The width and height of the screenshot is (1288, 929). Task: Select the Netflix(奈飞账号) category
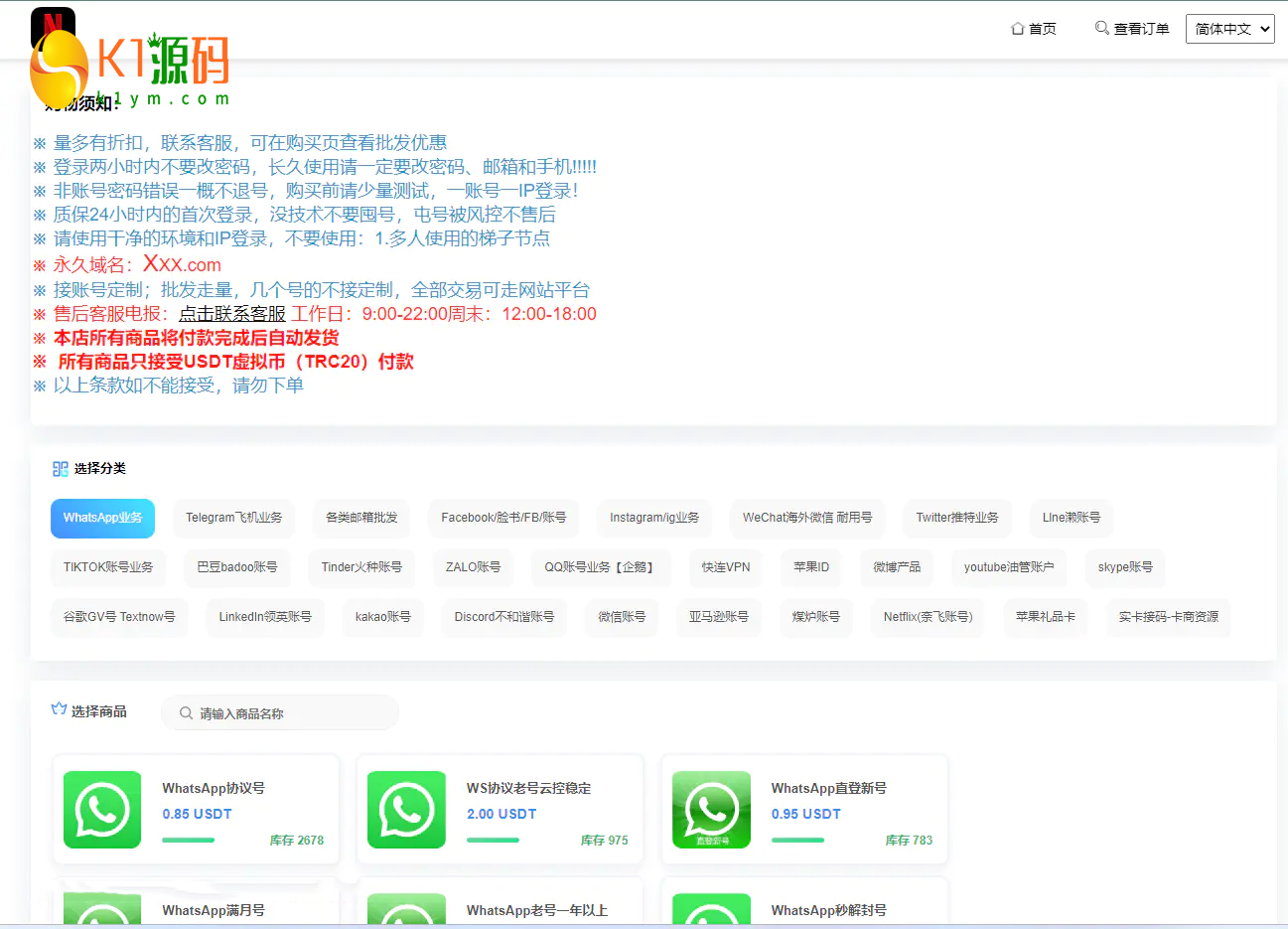coord(929,617)
